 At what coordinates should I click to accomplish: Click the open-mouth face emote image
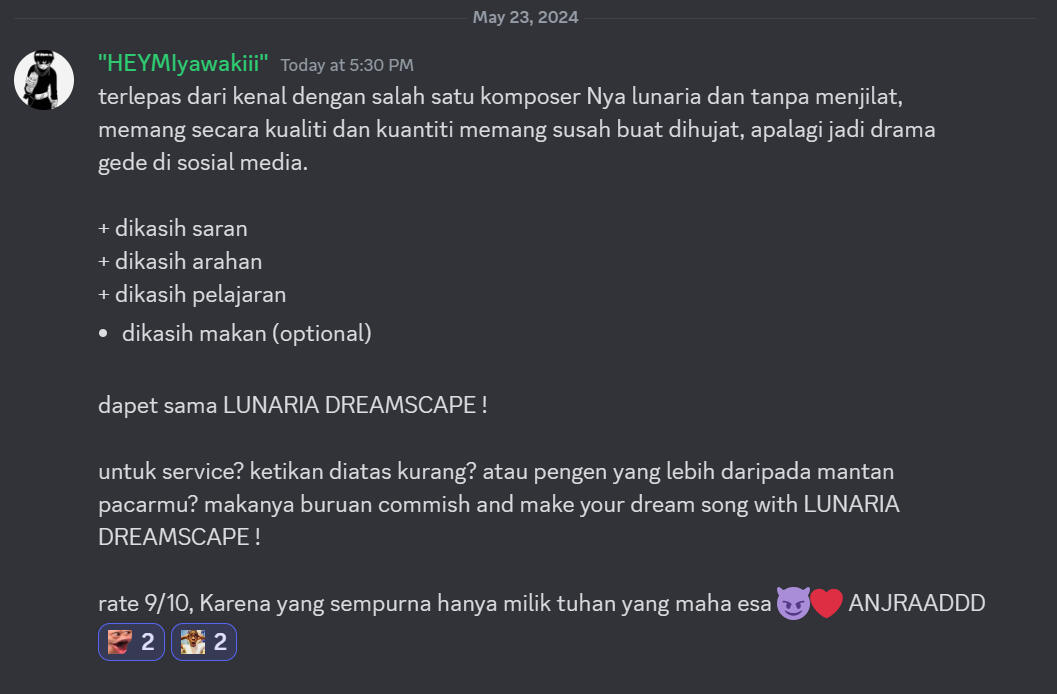pyautogui.click(x=120, y=641)
